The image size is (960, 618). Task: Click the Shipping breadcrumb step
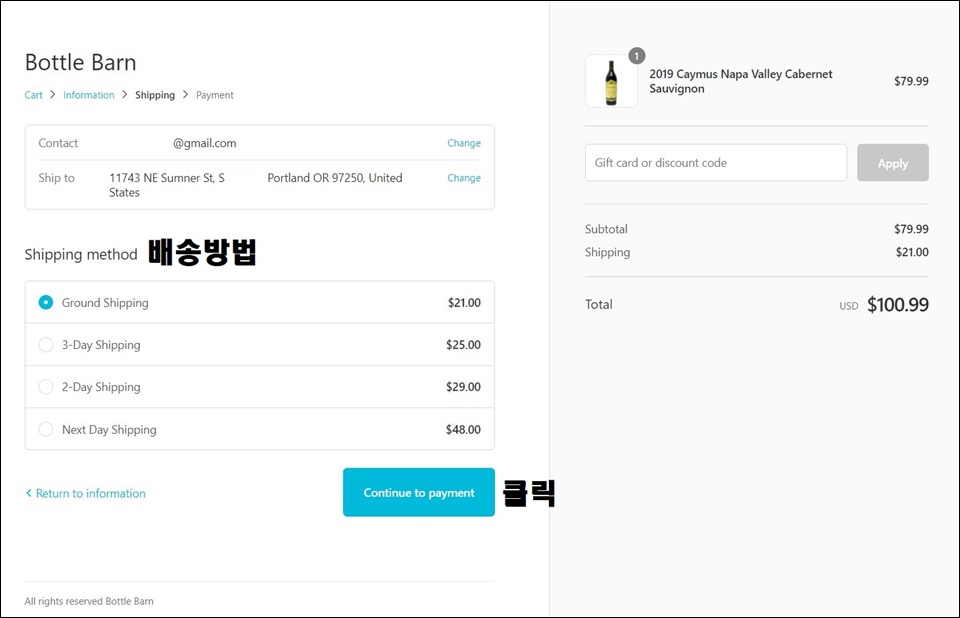coord(155,95)
